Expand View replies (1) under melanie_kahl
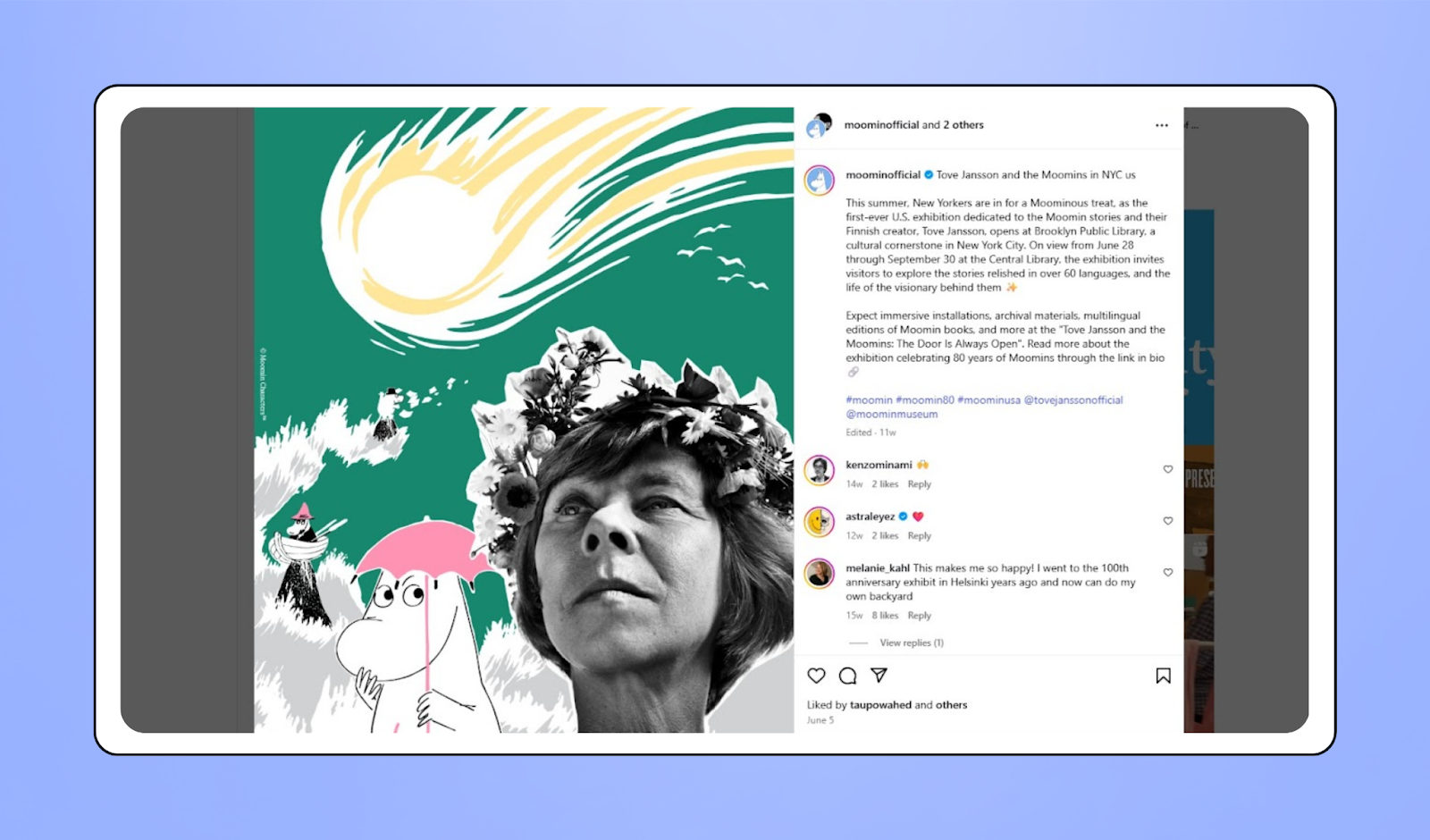This screenshot has width=1430, height=840. (911, 643)
